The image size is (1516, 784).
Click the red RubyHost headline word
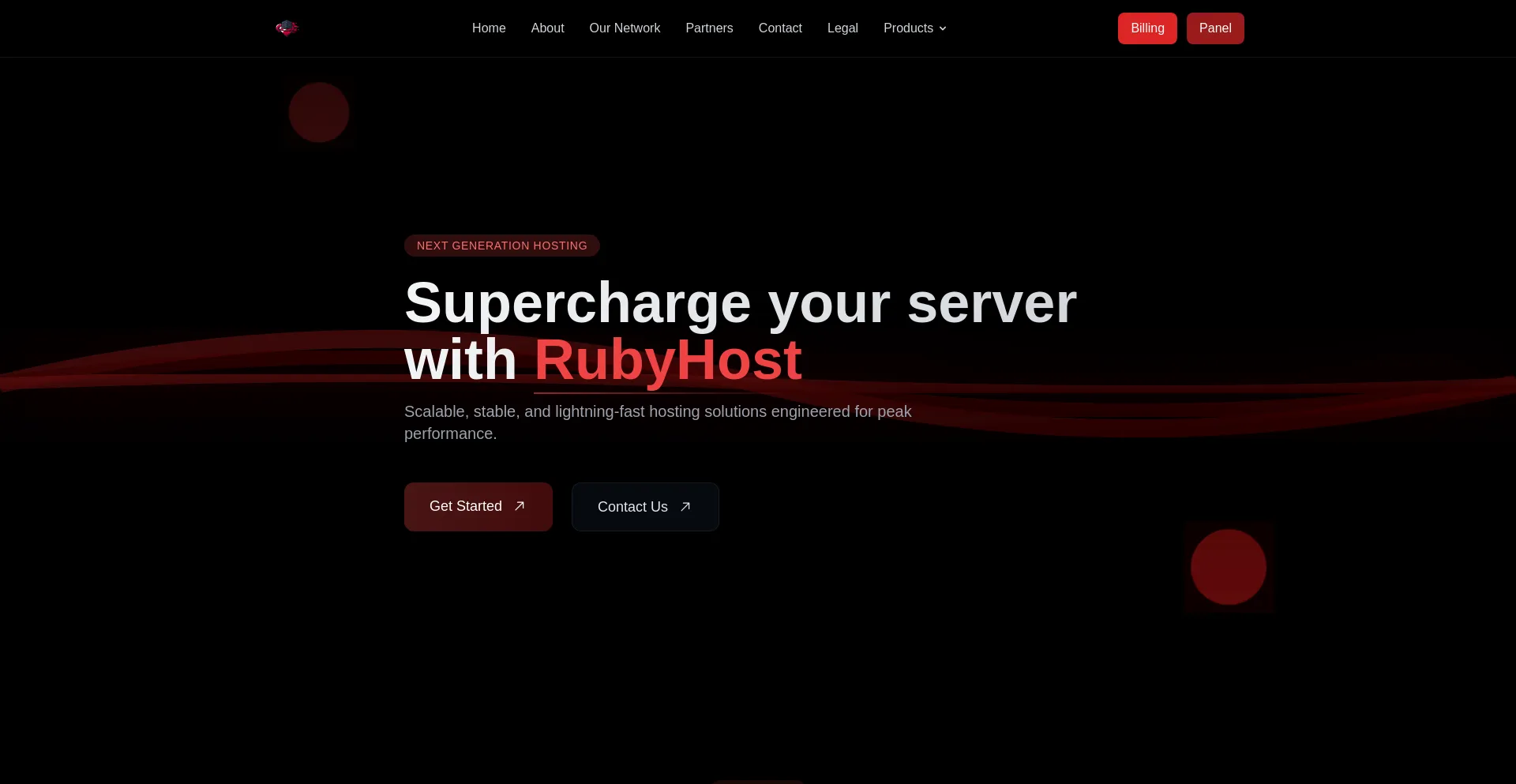click(668, 360)
